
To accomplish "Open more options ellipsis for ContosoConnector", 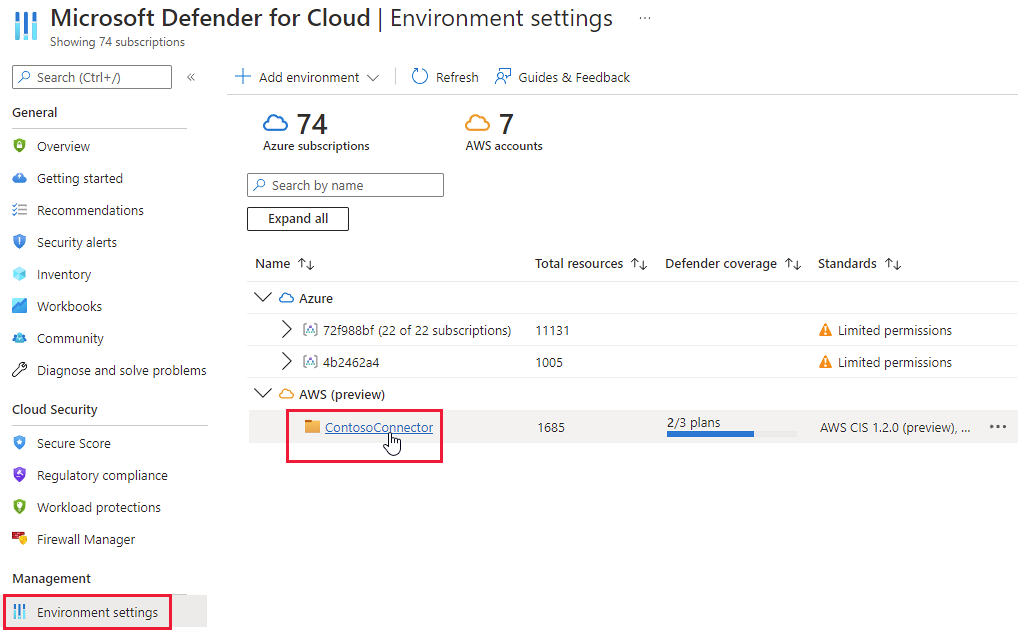I will point(997,427).
